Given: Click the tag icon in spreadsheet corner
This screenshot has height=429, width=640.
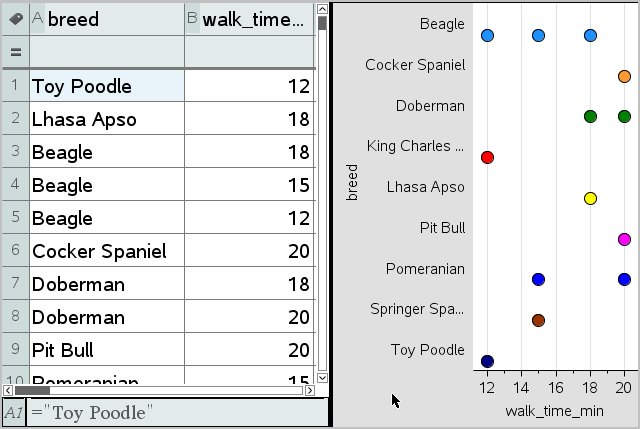Looking at the screenshot, I should point(15,19).
